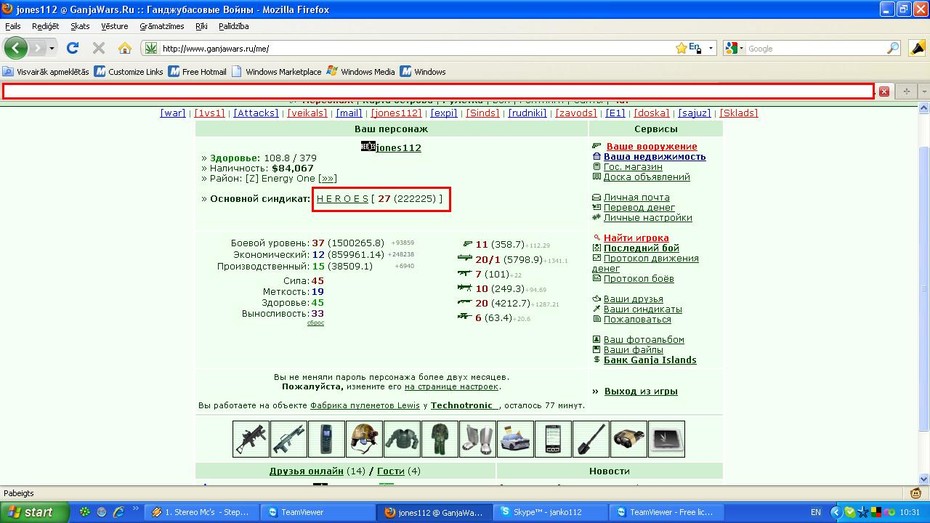Screen dimensions: 930x523
Task: Open a new tab with plus button
Action: pyautogui.click(x=906, y=91)
